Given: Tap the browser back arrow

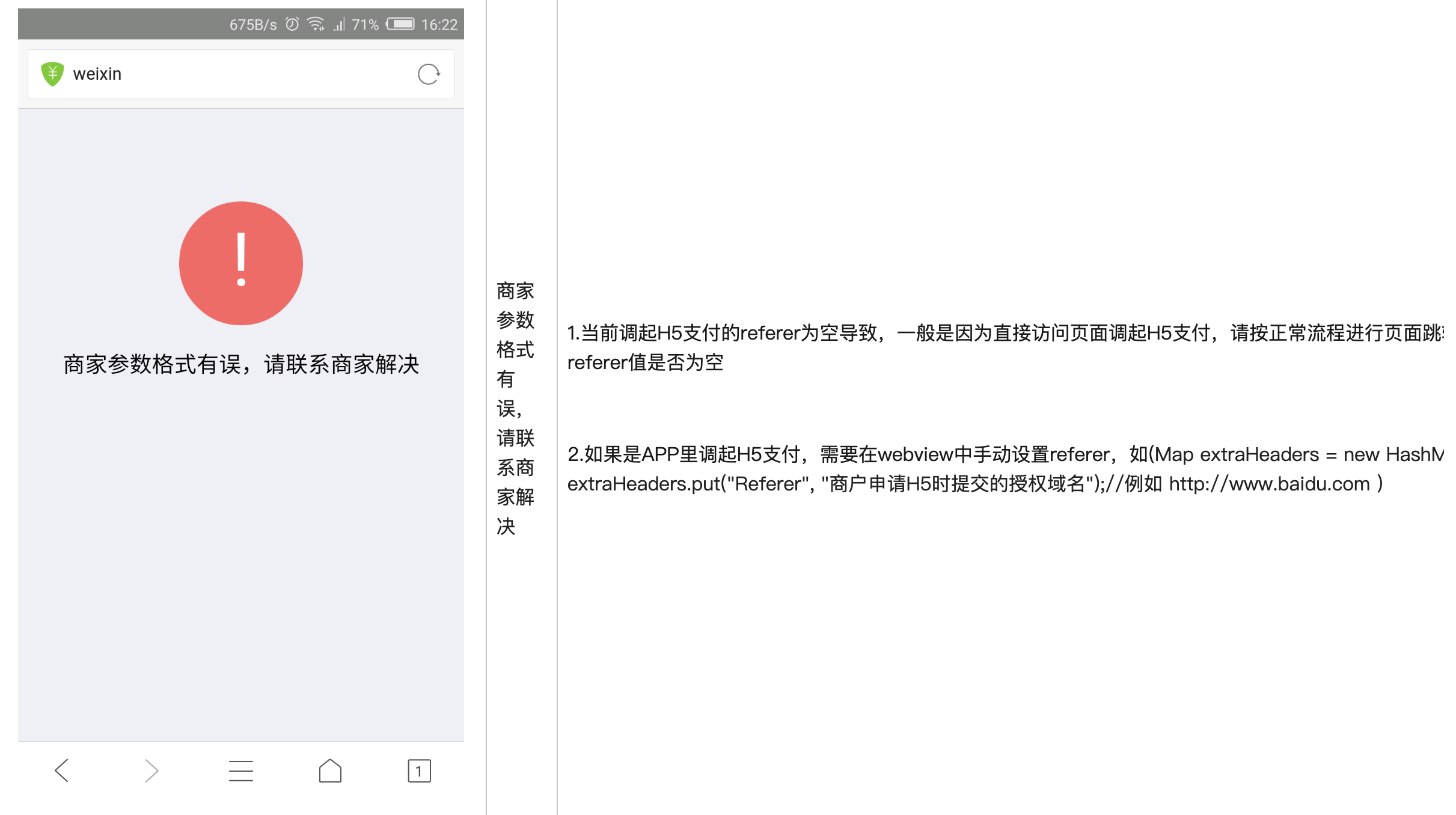Looking at the screenshot, I should tap(61, 771).
